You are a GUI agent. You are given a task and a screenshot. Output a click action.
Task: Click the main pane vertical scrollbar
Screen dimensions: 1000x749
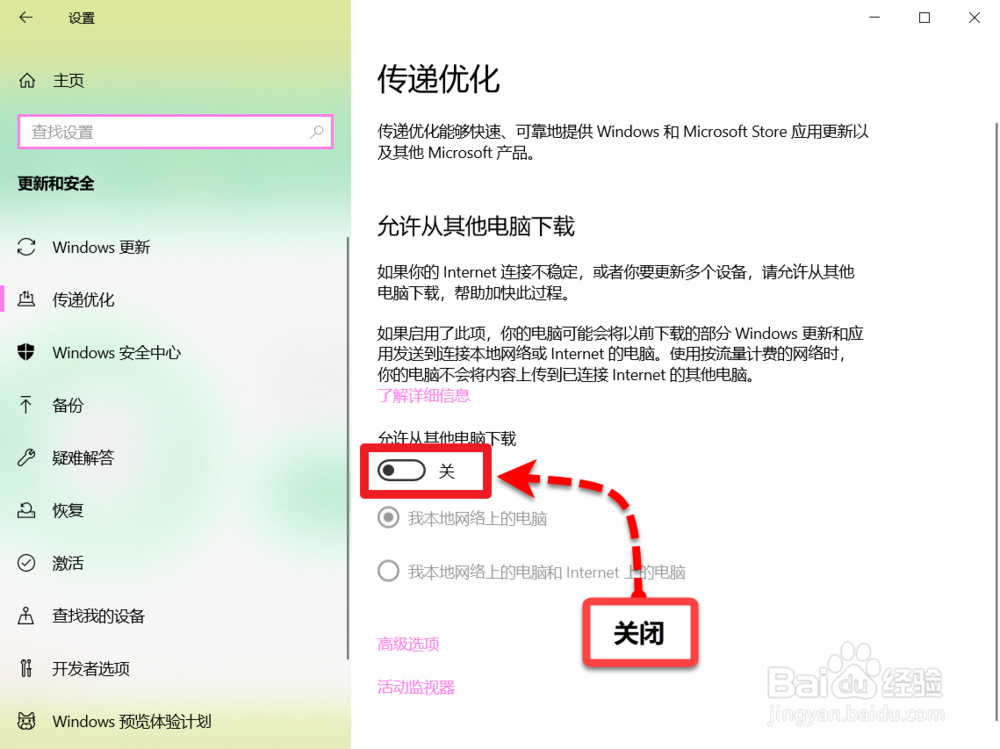(997, 421)
